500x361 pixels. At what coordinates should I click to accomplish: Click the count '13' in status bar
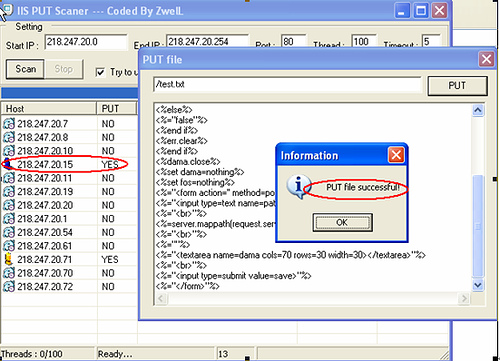click(223, 354)
